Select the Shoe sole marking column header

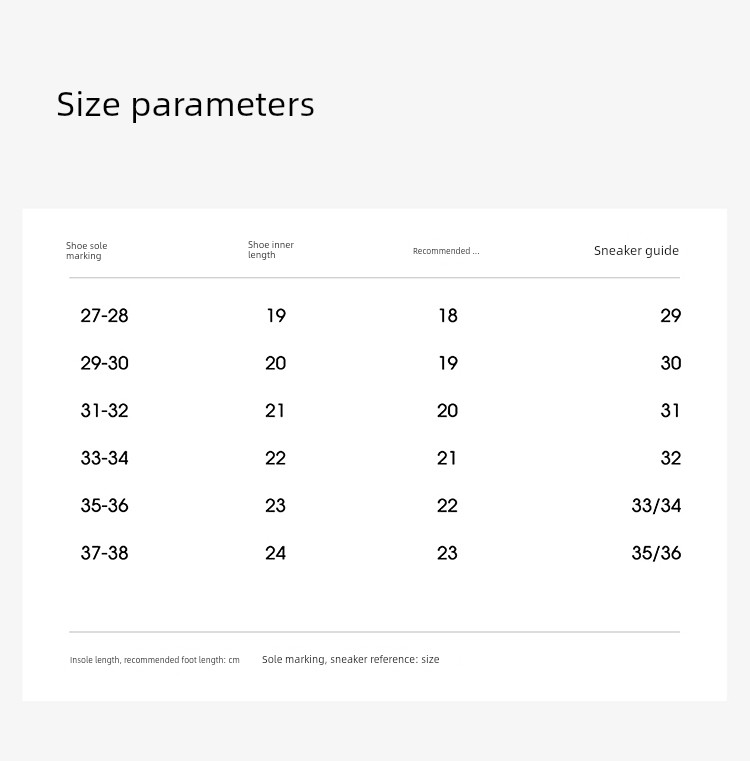tap(86, 250)
